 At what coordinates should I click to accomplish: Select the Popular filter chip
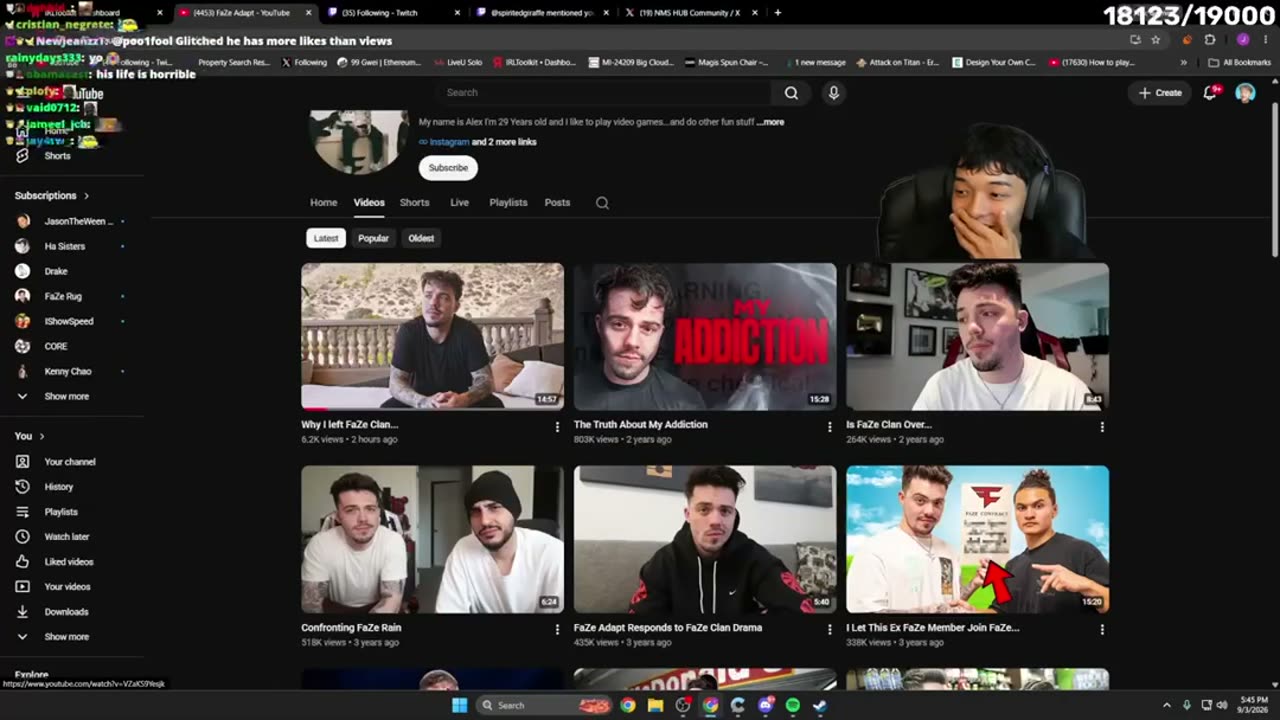(373, 238)
